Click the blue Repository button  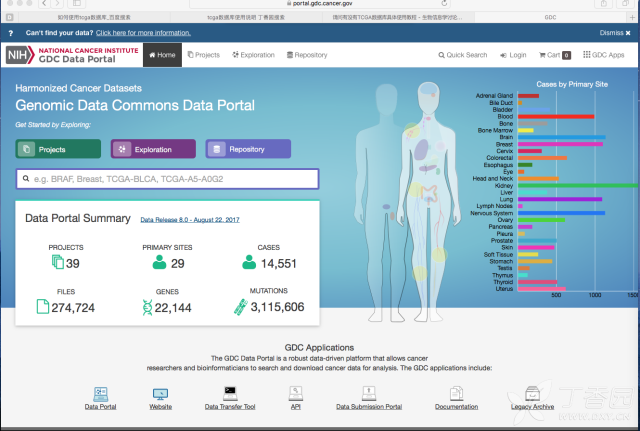pyautogui.click(x=248, y=149)
